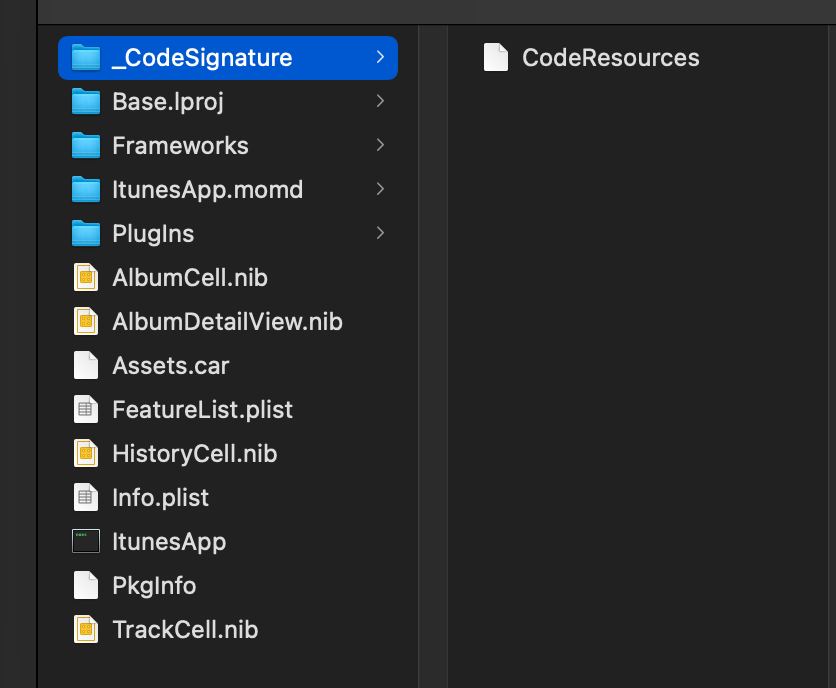The width and height of the screenshot is (836, 688).
Task: Select the PlugIns folder name
Action: click(153, 234)
